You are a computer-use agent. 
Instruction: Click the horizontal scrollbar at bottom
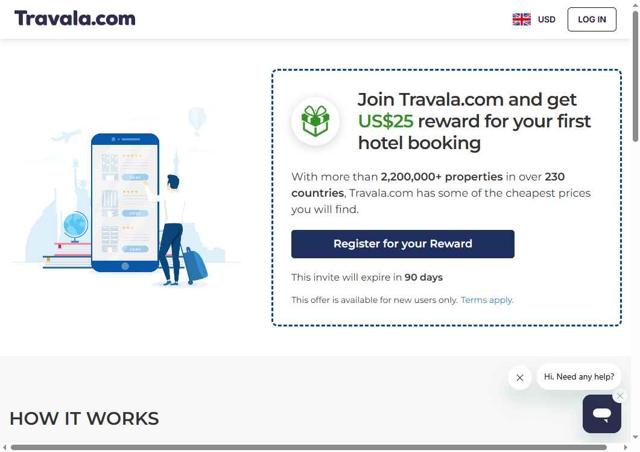tap(309, 448)
